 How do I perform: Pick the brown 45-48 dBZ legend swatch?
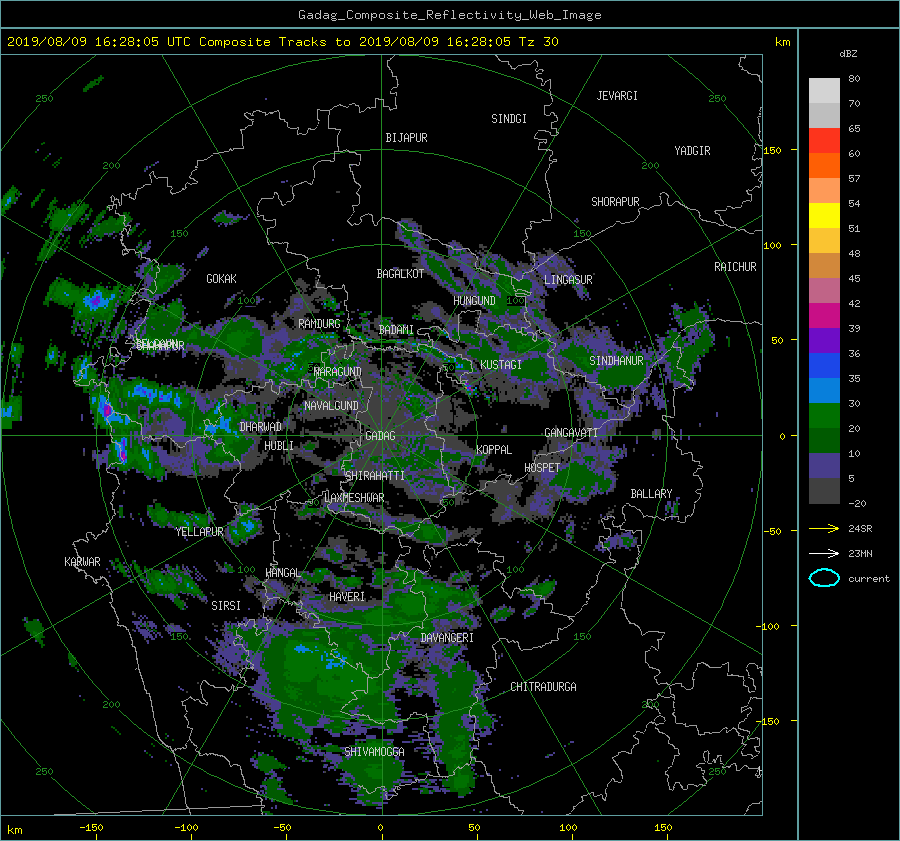pyautogui.click(x=824, y=265)
